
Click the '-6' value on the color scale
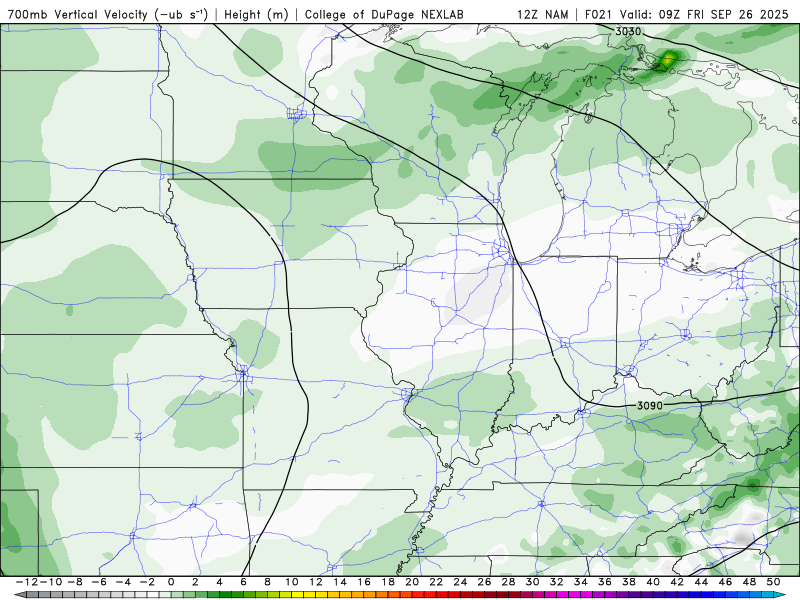[x=99, y=582]
